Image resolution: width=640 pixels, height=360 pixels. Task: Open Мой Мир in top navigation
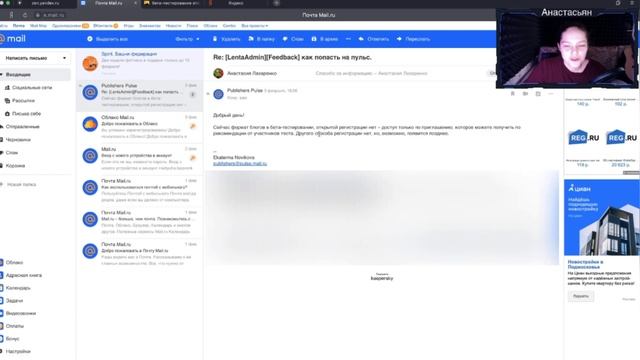click(x=38, y=25)
